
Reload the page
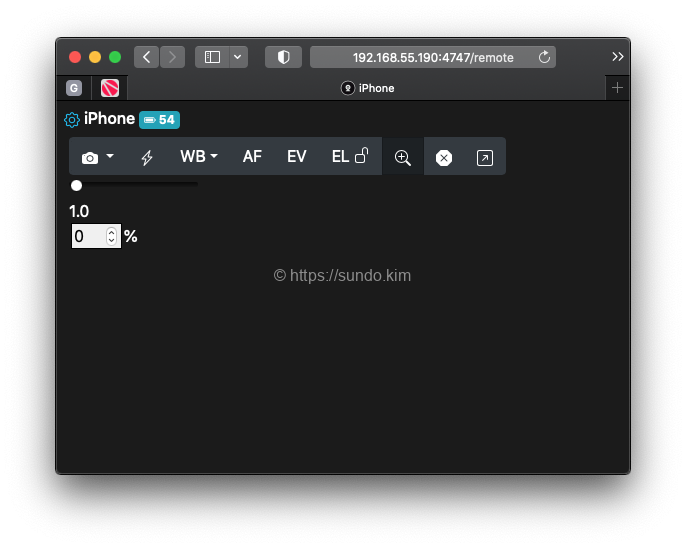point(544,57)
